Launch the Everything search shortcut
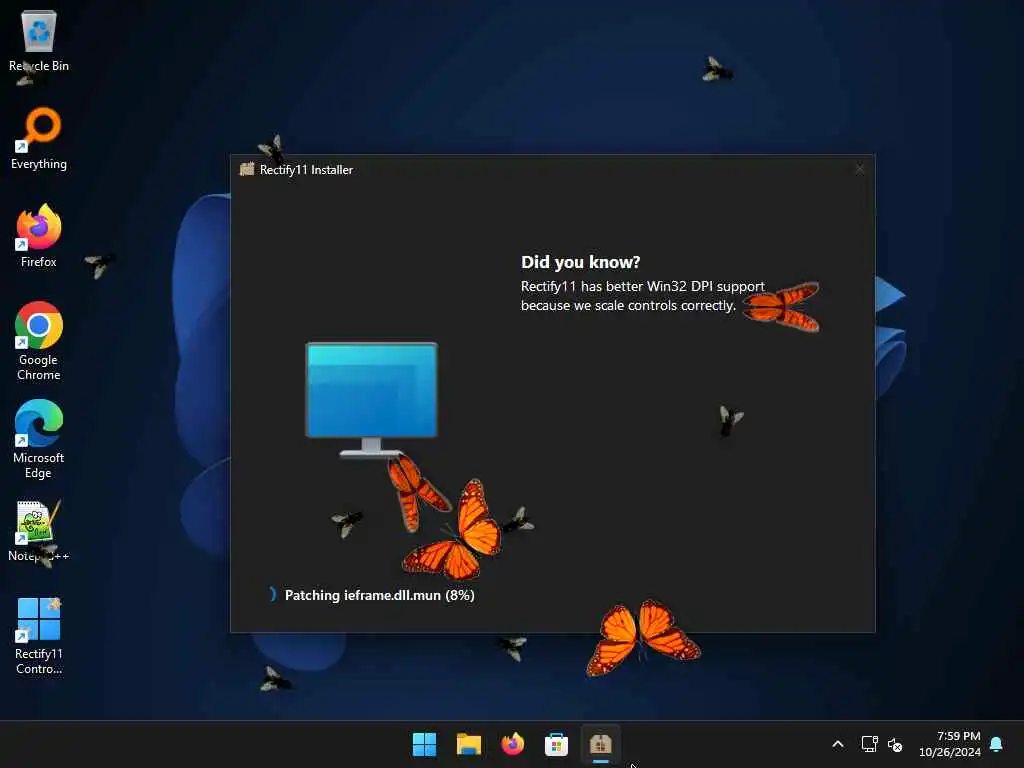This screenshot has height=768, width=1024. tap(39, 138)
